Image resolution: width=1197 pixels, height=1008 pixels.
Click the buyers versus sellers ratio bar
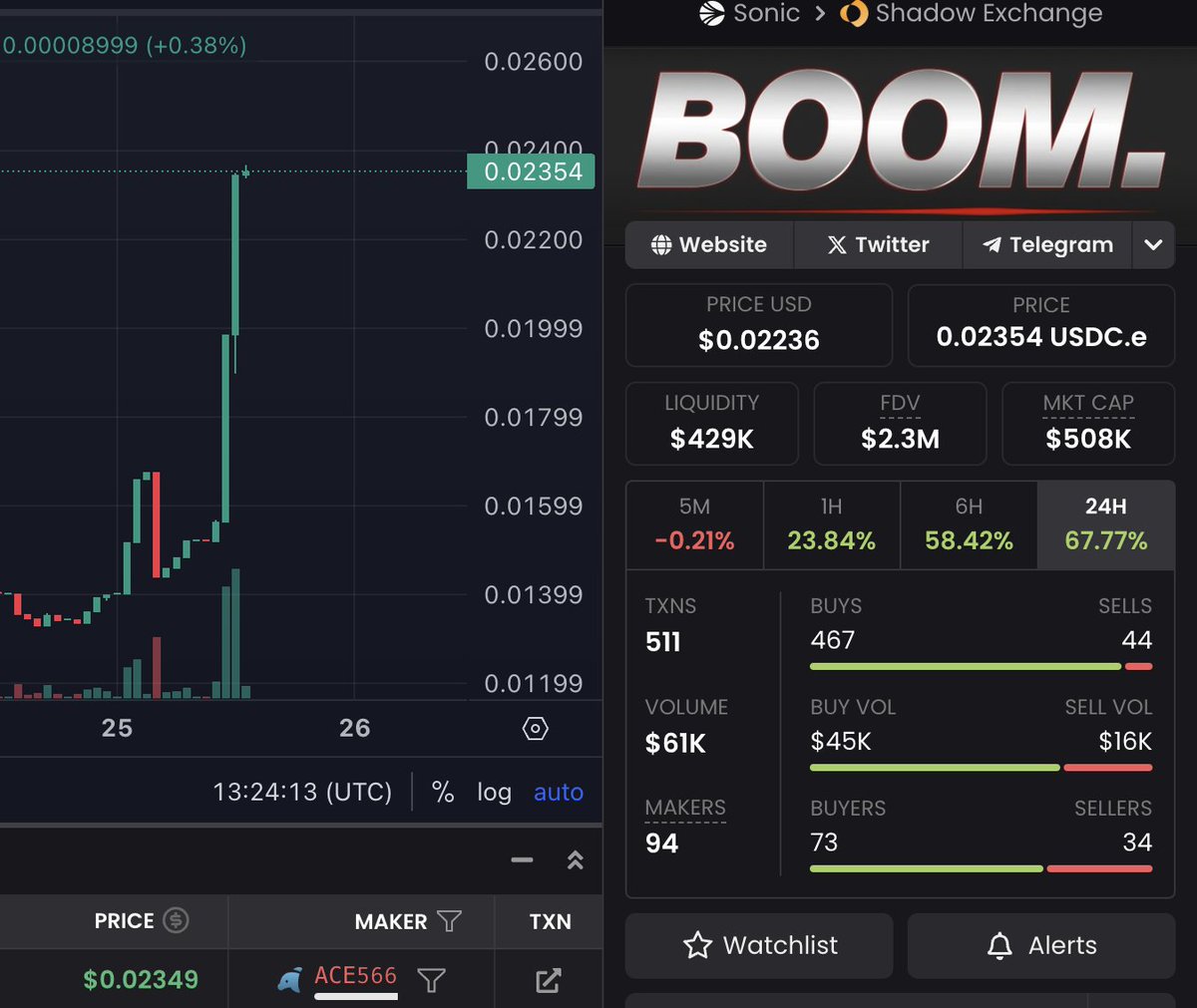982,868
